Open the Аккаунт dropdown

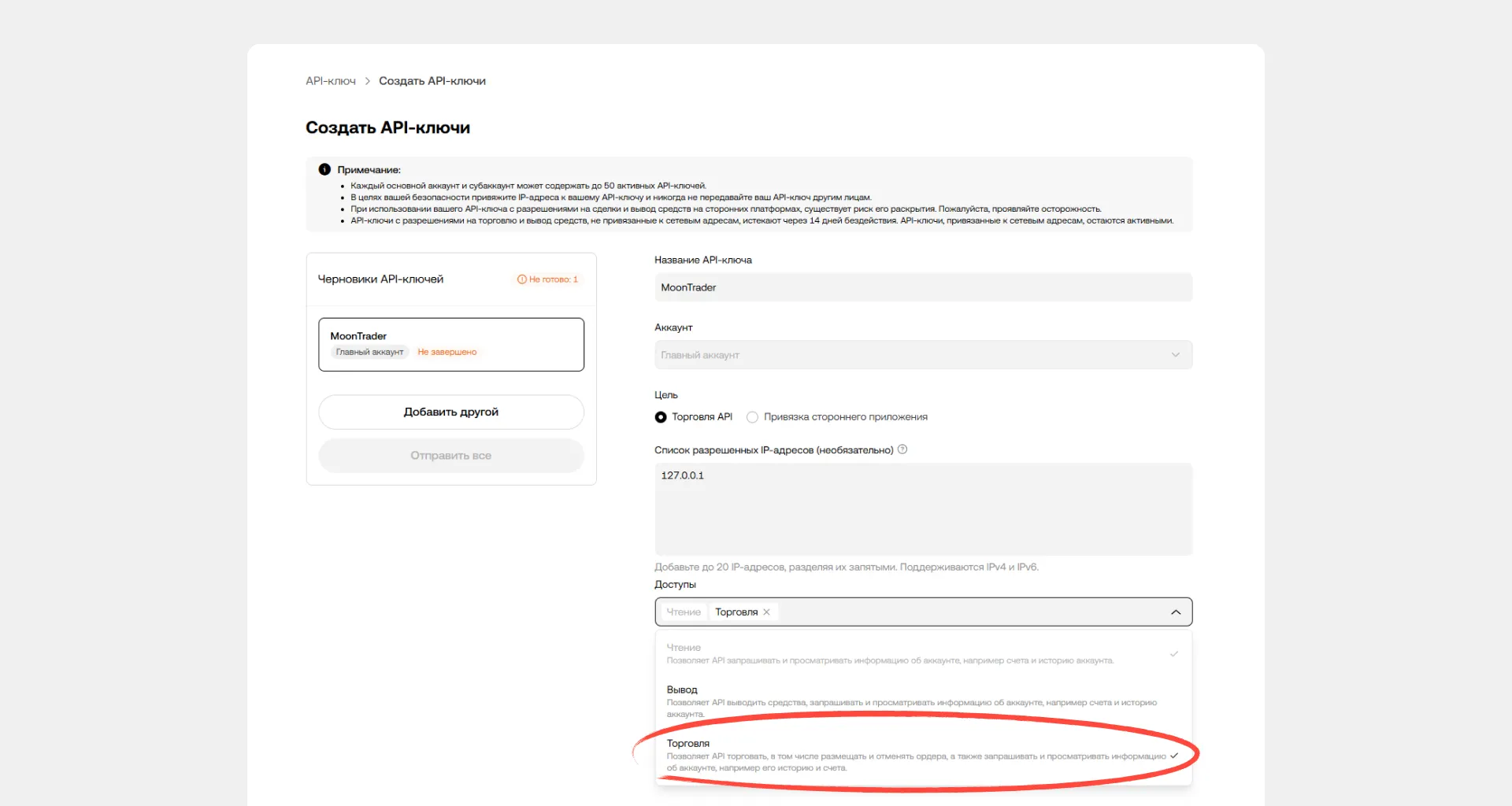[x=923, y=355]
